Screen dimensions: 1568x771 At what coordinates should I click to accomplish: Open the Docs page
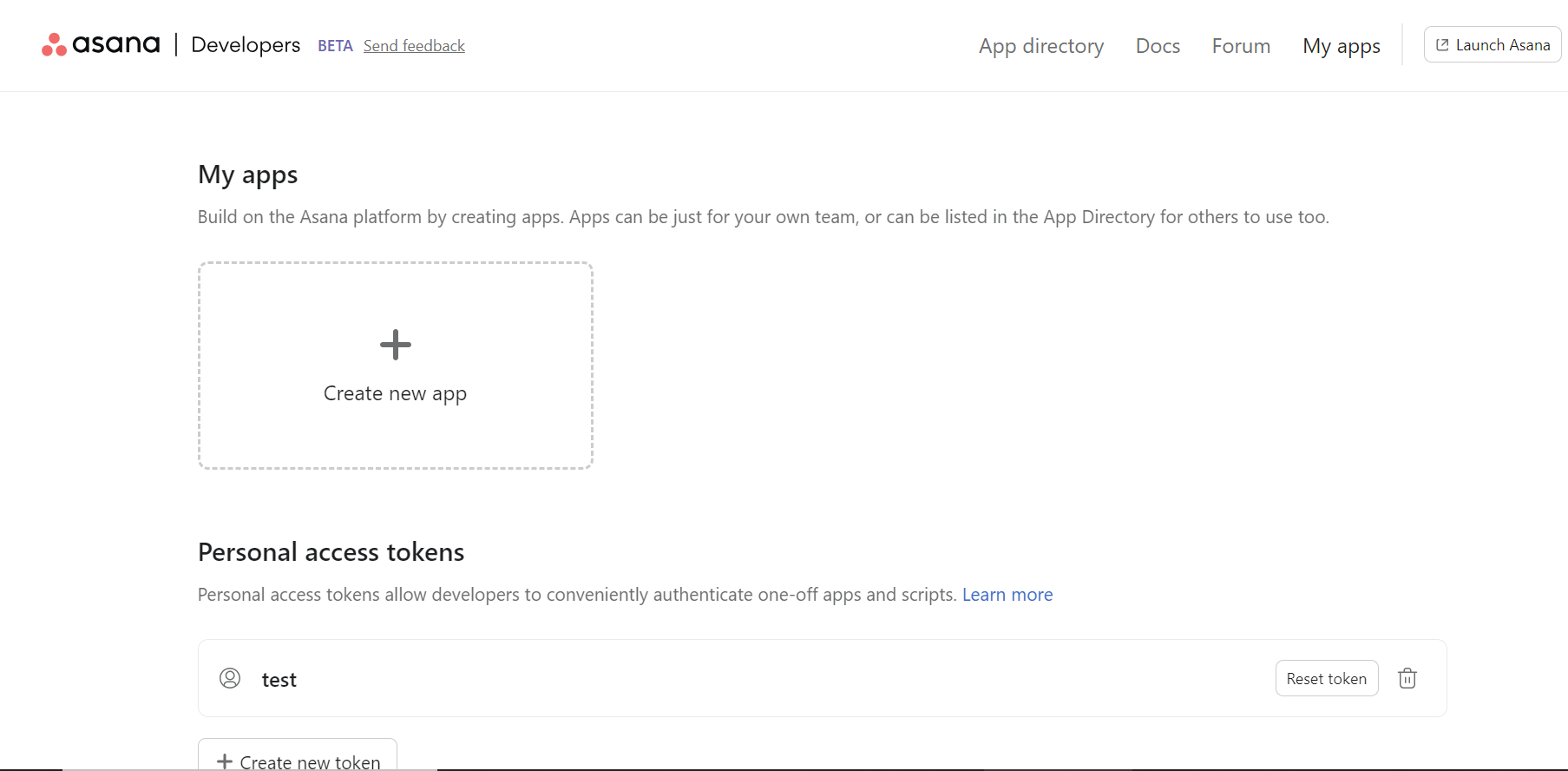coord(1158,46)
